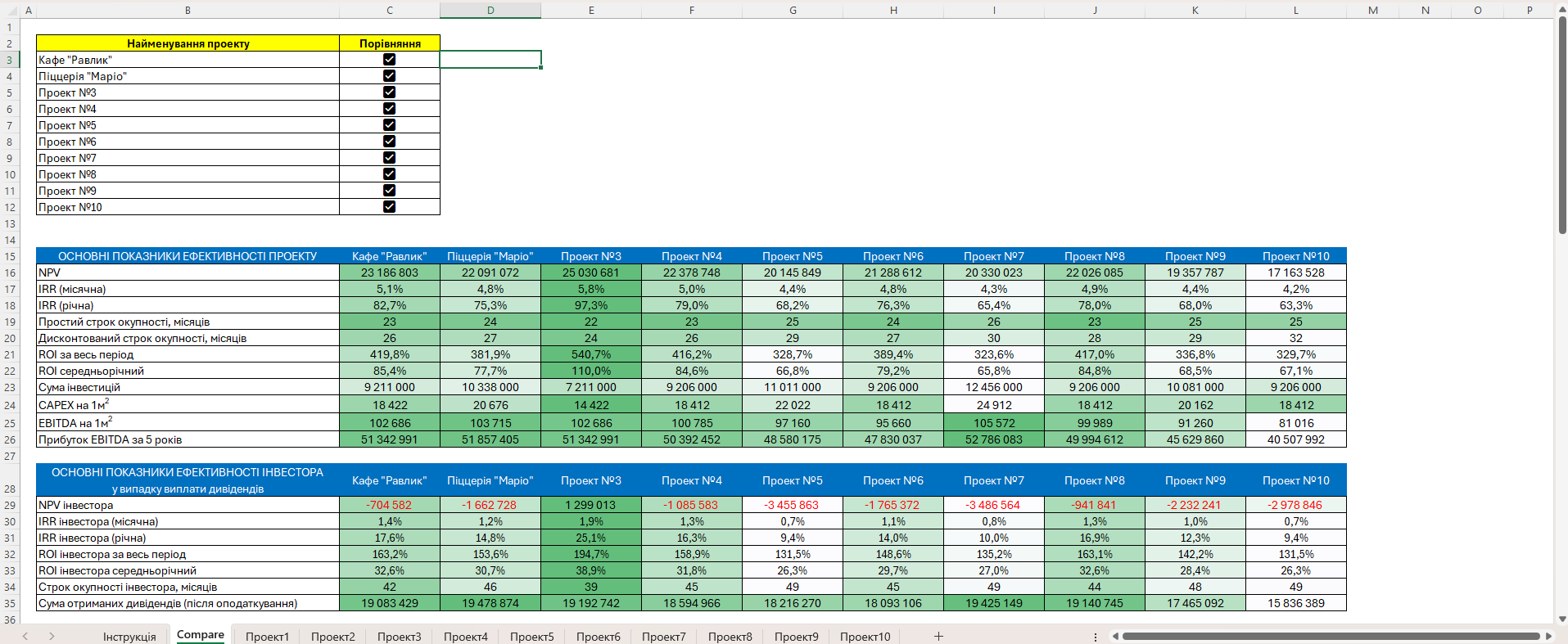Switch to the Інструкція sheet tab

point(129,637)
